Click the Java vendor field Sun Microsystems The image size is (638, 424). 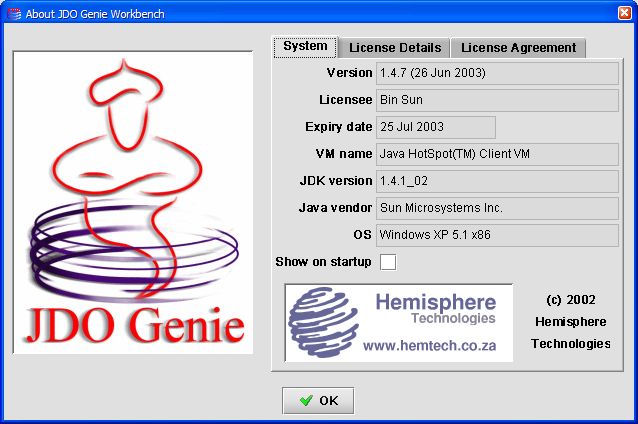click(x=497, y=208)
